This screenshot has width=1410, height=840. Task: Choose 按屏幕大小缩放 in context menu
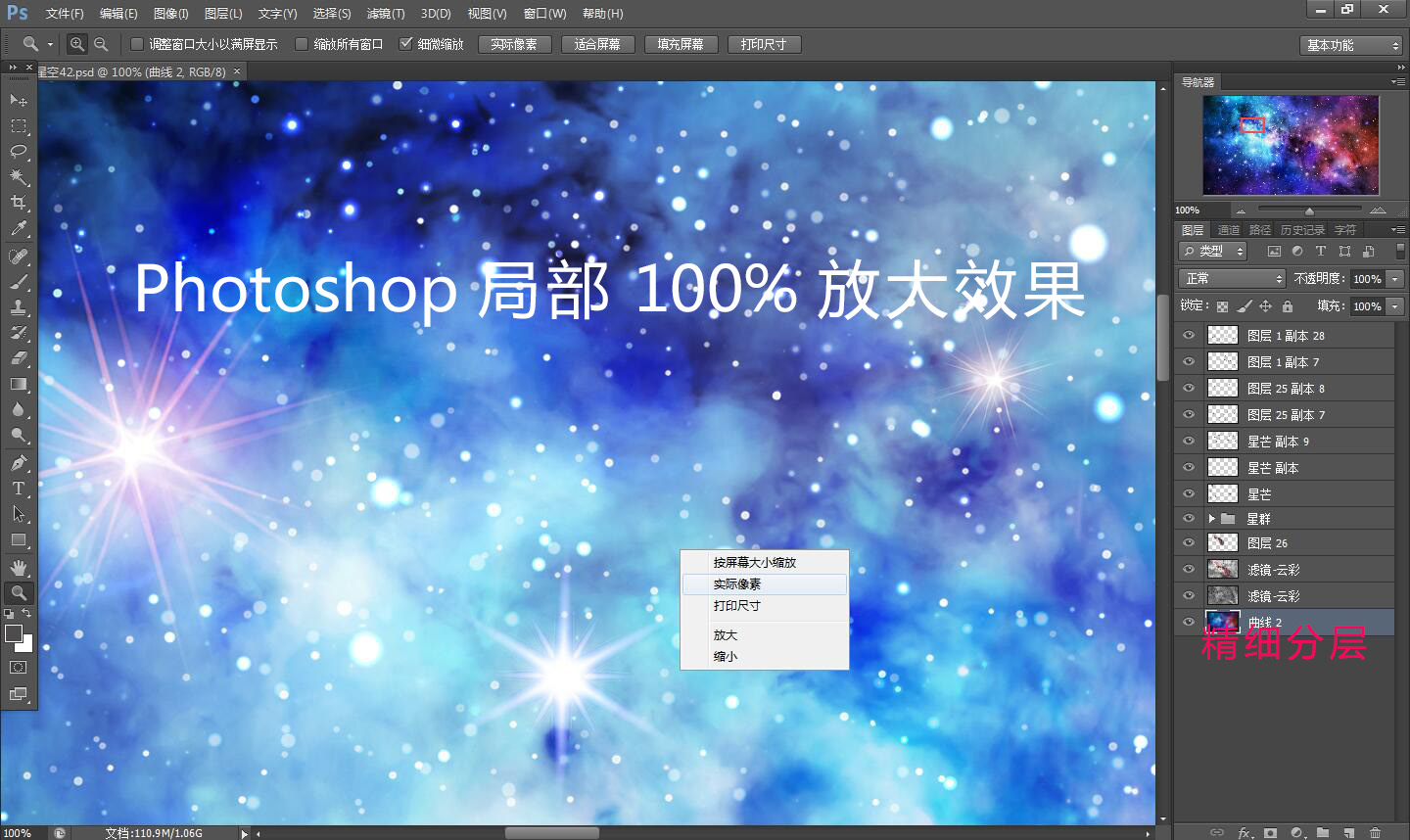tap(765, 563)
